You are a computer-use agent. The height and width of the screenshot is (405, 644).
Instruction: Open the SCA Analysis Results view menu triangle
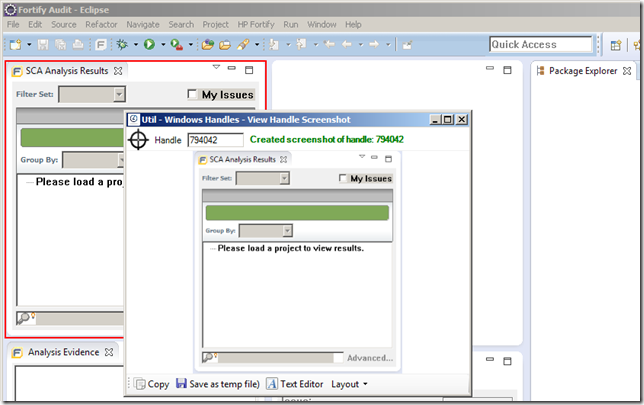215,69
